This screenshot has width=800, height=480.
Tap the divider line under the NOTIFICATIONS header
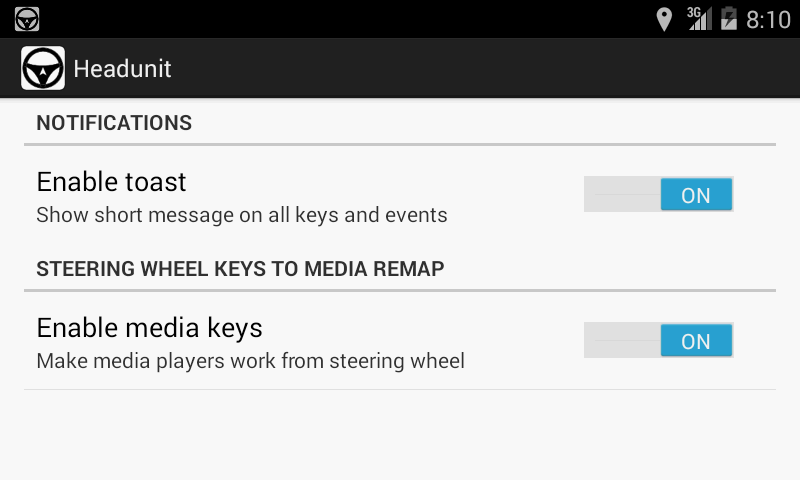pos(400,144)
